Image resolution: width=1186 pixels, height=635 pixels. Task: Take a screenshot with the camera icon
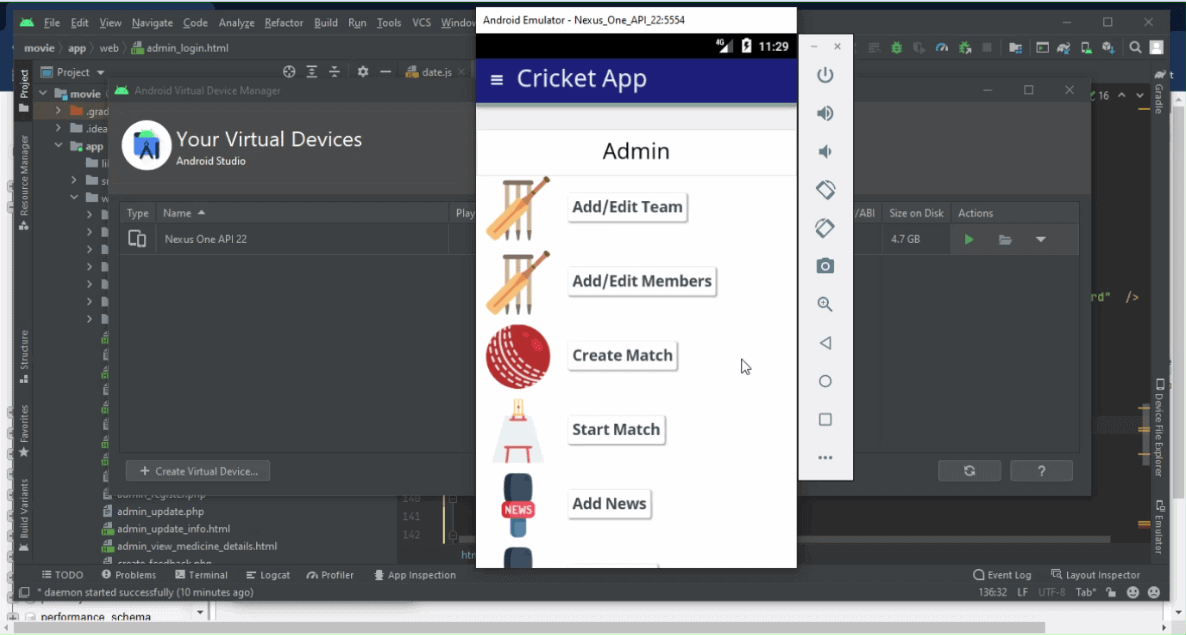pos(825,266)
